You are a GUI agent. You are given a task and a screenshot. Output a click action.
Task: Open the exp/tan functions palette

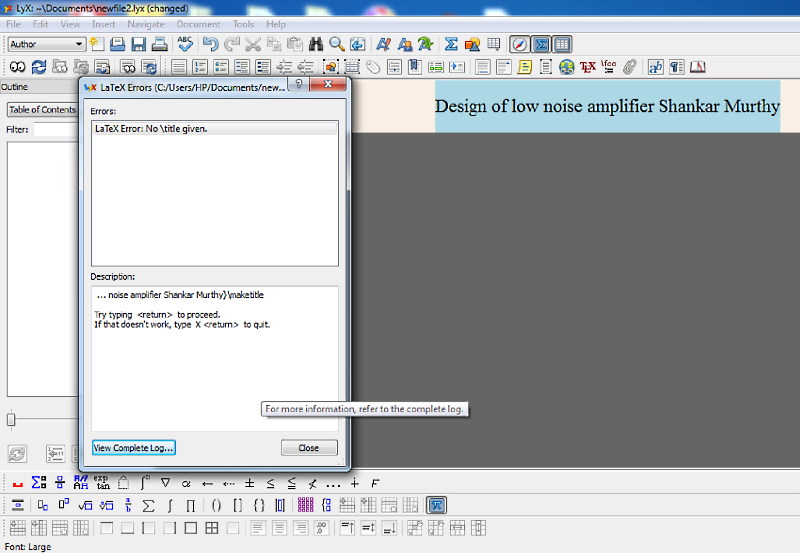point(102,483)
